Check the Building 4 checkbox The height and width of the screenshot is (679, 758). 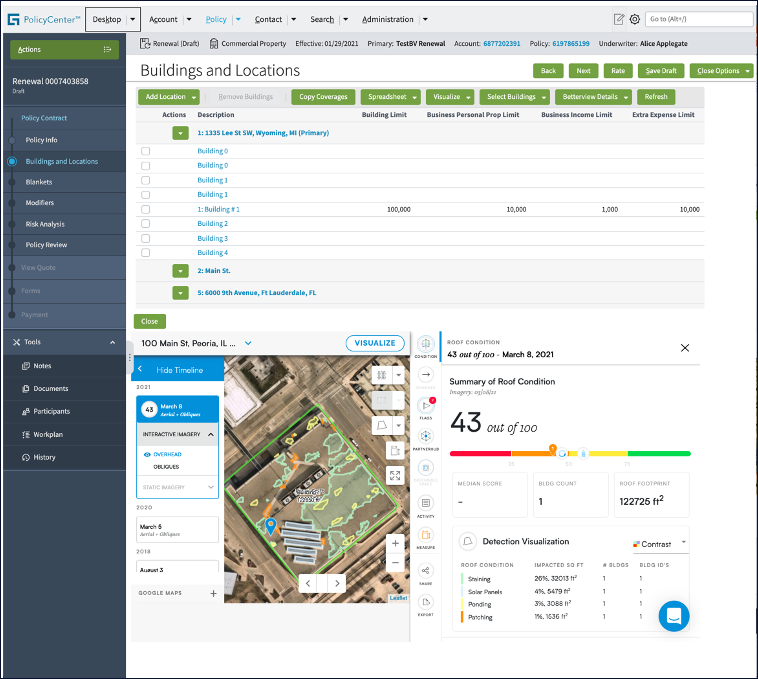point(146,253)
